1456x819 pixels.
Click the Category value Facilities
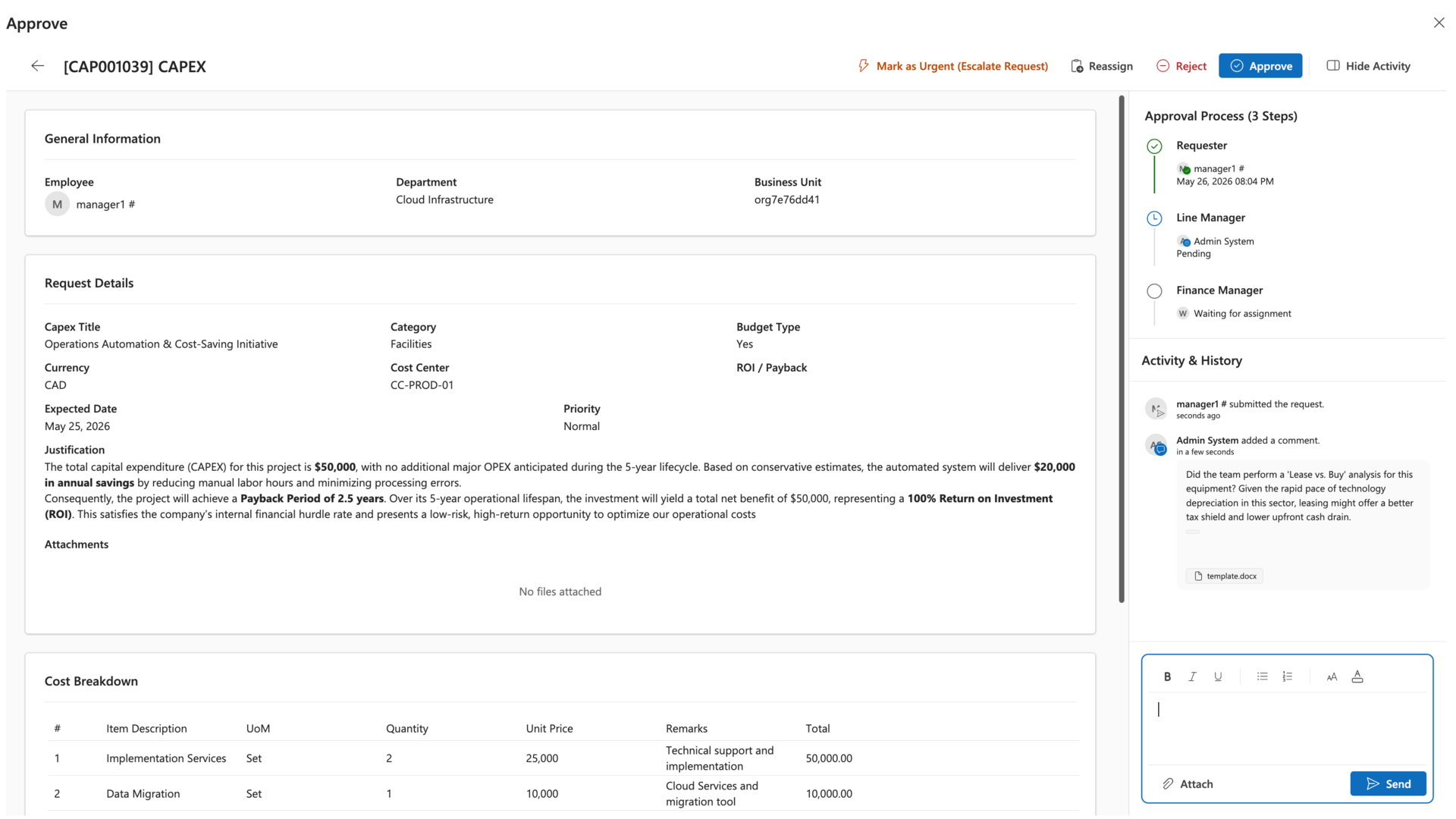pyautogui.click(x=411, y=344)
